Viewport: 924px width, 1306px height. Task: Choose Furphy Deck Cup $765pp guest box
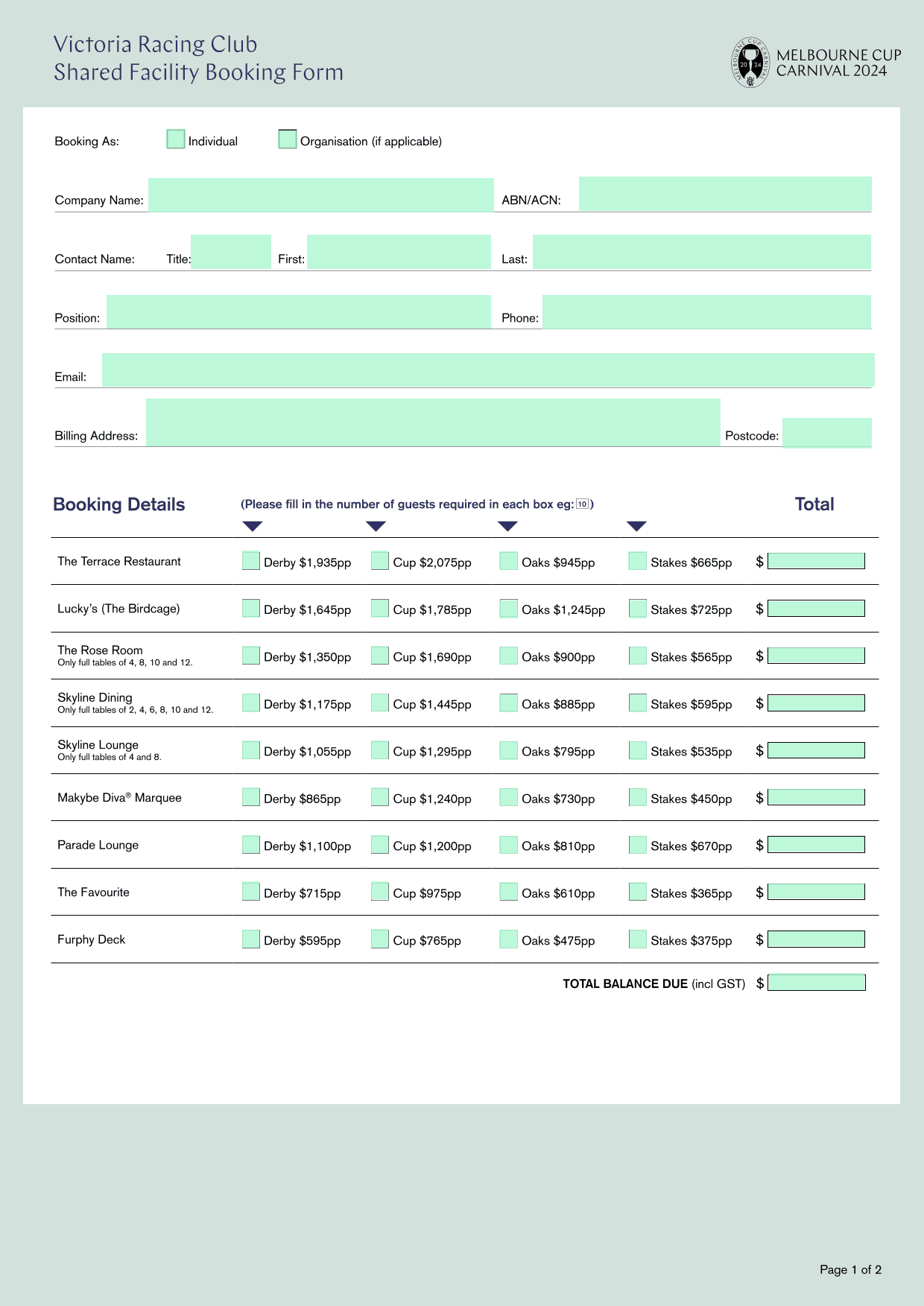pos(380,939)
